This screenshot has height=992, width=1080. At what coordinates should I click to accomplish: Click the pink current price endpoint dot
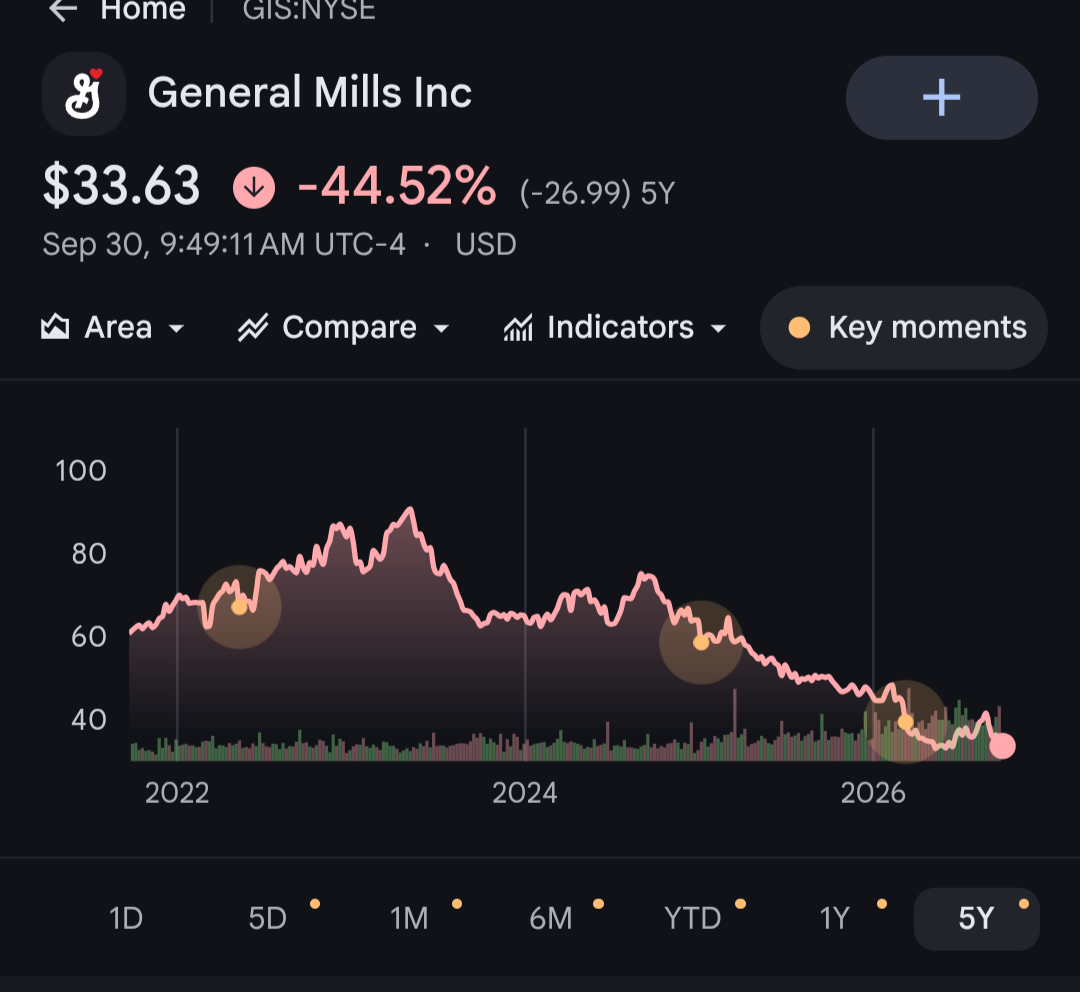click(1002, 746)
